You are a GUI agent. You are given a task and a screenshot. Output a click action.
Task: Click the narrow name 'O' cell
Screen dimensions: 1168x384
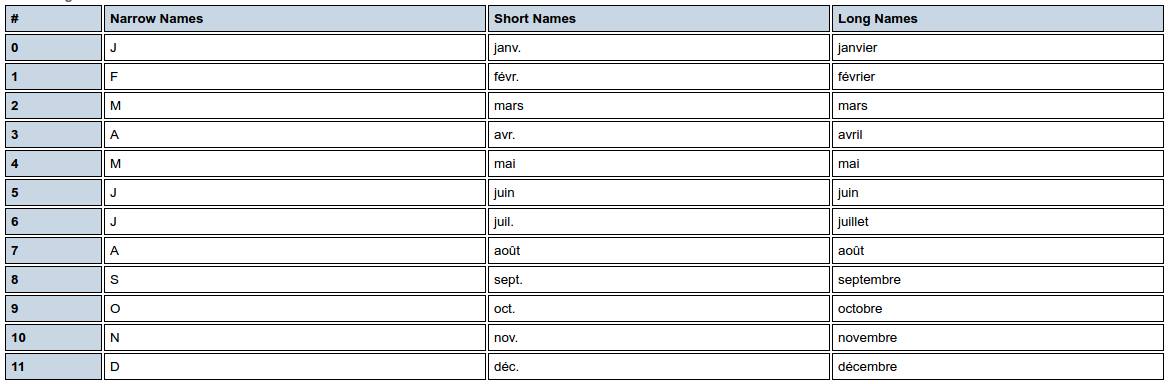[x=295, y=309]
